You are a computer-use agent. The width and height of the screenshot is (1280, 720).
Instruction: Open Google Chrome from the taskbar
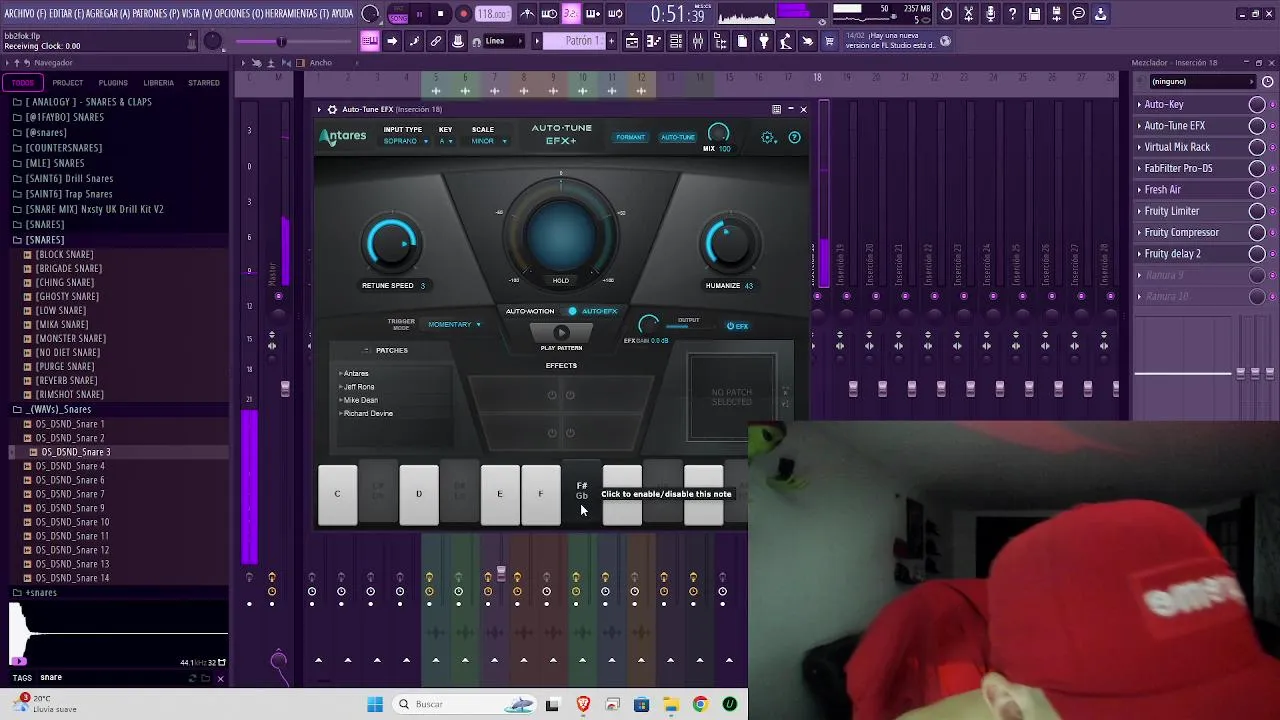point(700,704)
